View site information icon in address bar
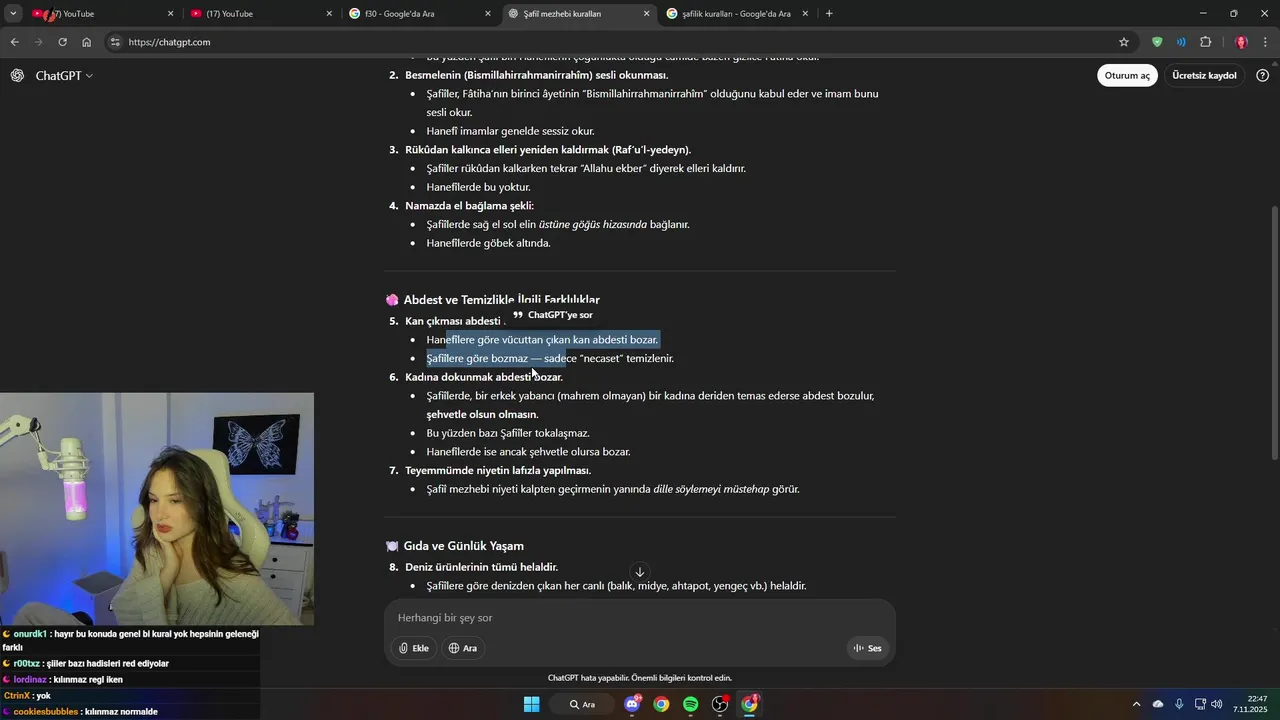This screenshot has width=1280, height=720. point(115,42)
